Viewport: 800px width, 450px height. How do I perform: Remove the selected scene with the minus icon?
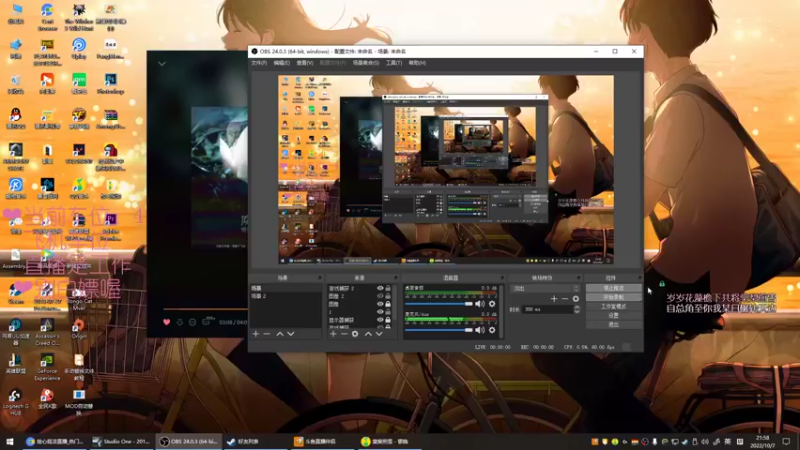click(267, 334)
